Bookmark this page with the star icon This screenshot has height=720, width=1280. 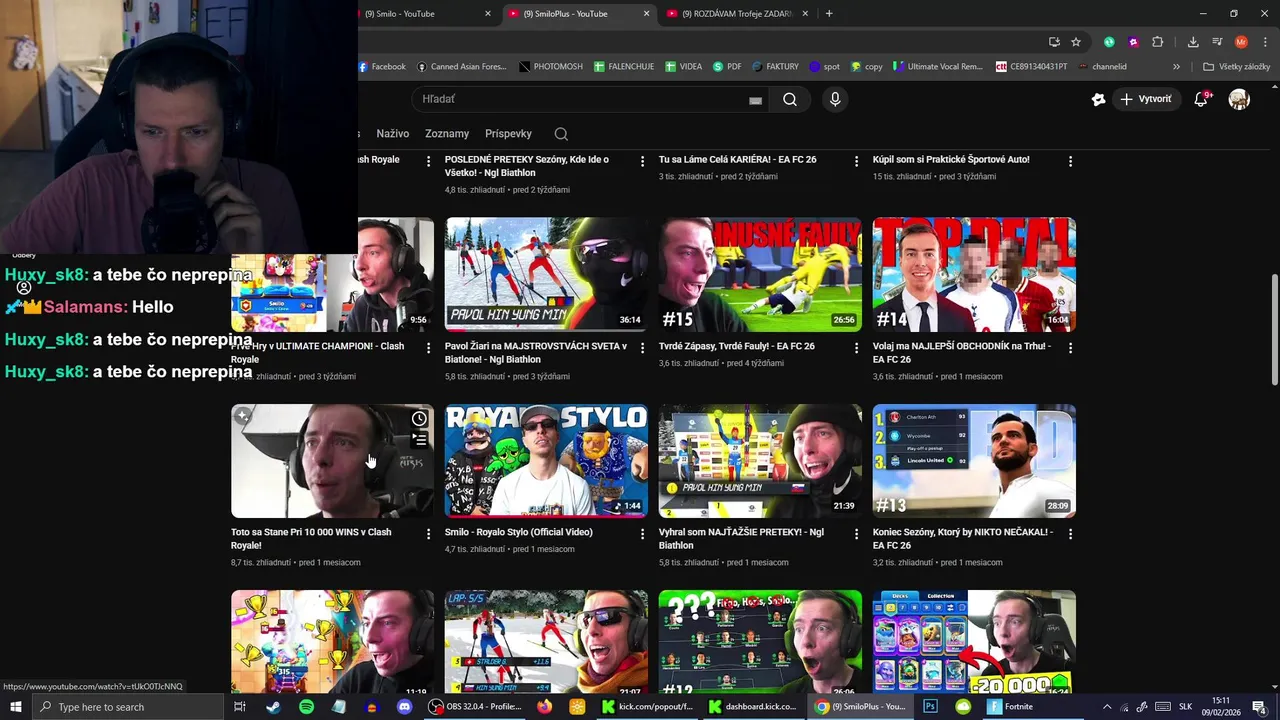[1076, 42]
